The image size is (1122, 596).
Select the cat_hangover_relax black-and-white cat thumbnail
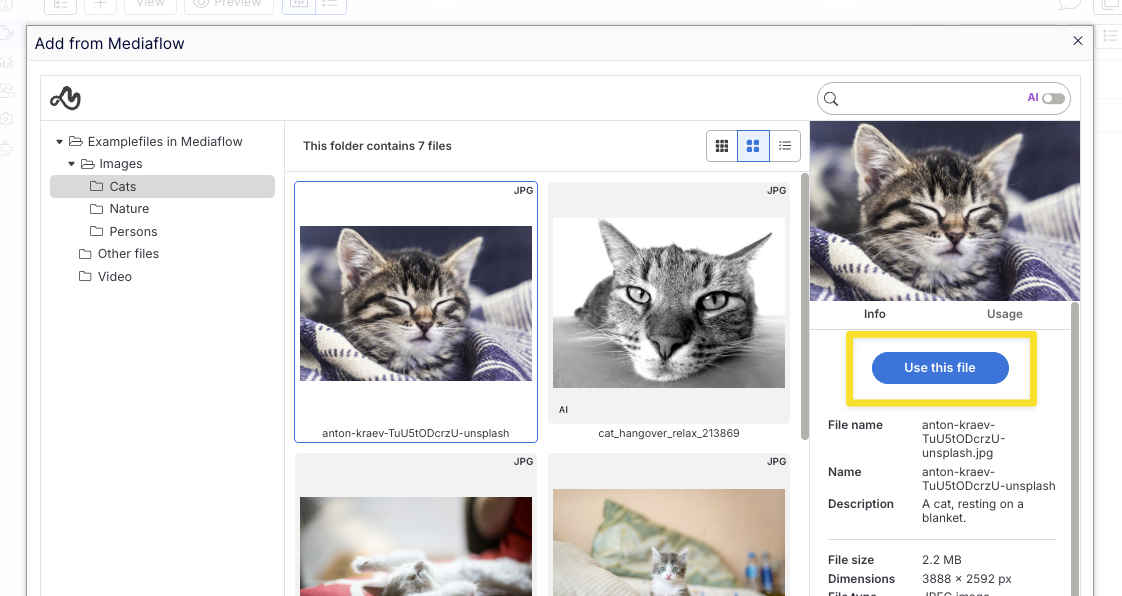pyautogui.click(x=669, y=303)
